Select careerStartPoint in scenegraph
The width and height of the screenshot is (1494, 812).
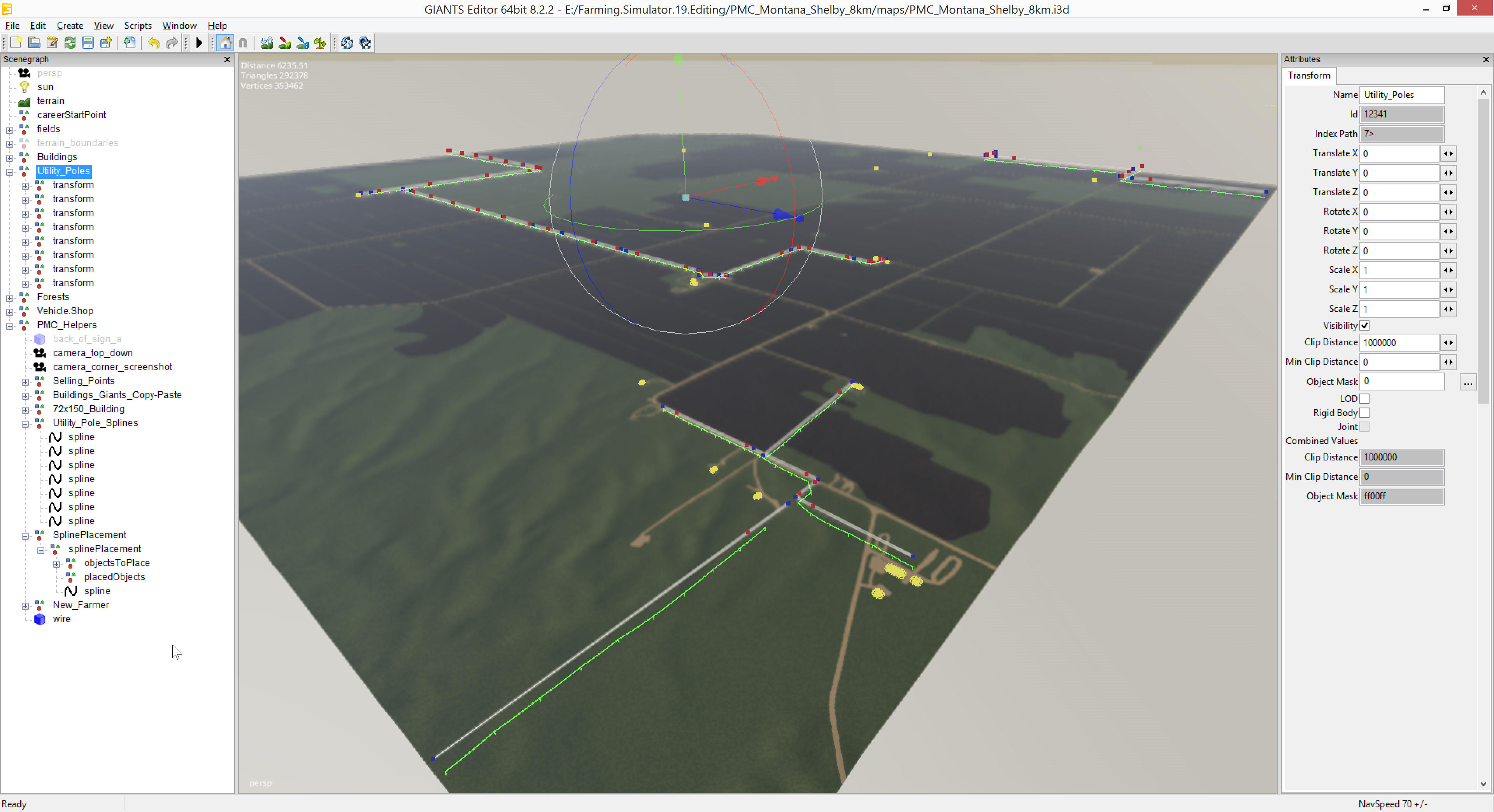tap(71, 115)
